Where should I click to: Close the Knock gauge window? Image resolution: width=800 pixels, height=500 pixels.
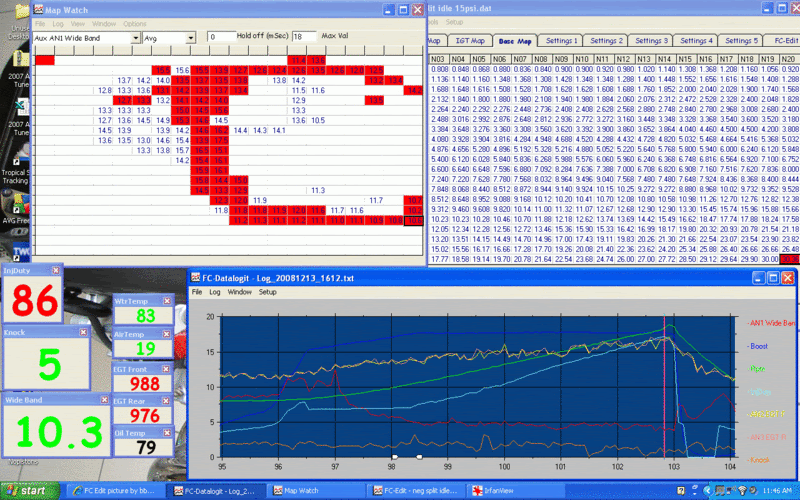(x=84, y=332)
